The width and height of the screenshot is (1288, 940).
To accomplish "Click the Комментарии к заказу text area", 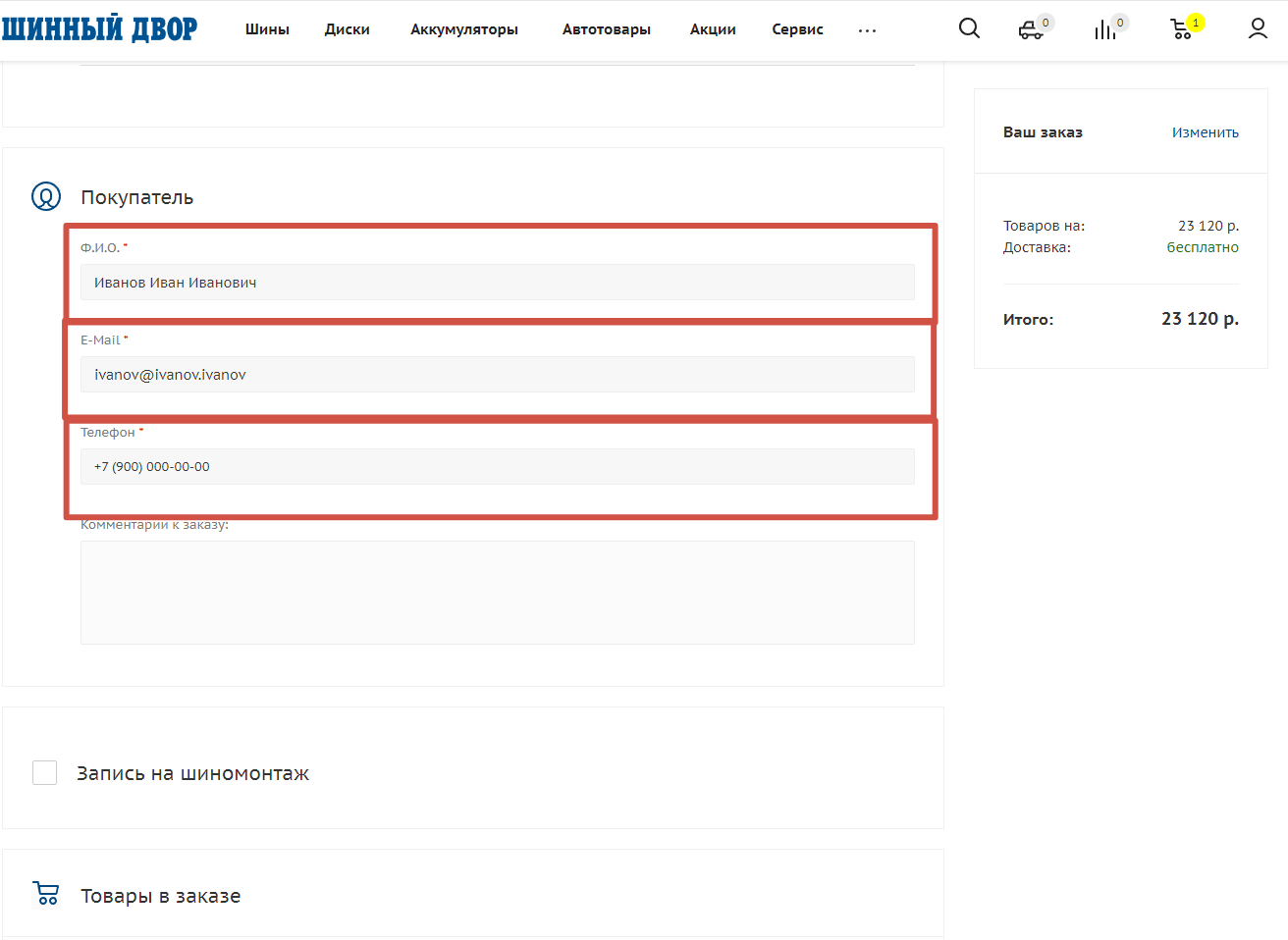I will pos(497,593).
